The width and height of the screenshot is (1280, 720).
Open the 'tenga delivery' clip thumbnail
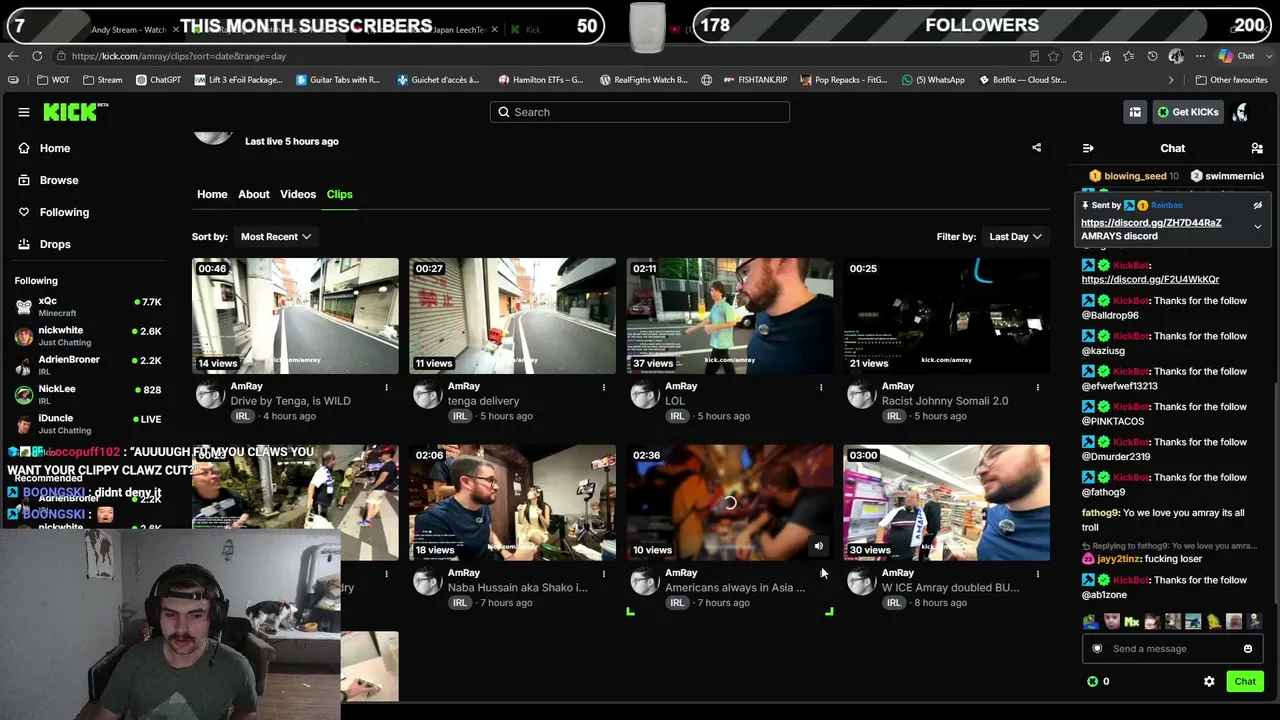click(x=512, y=316)
